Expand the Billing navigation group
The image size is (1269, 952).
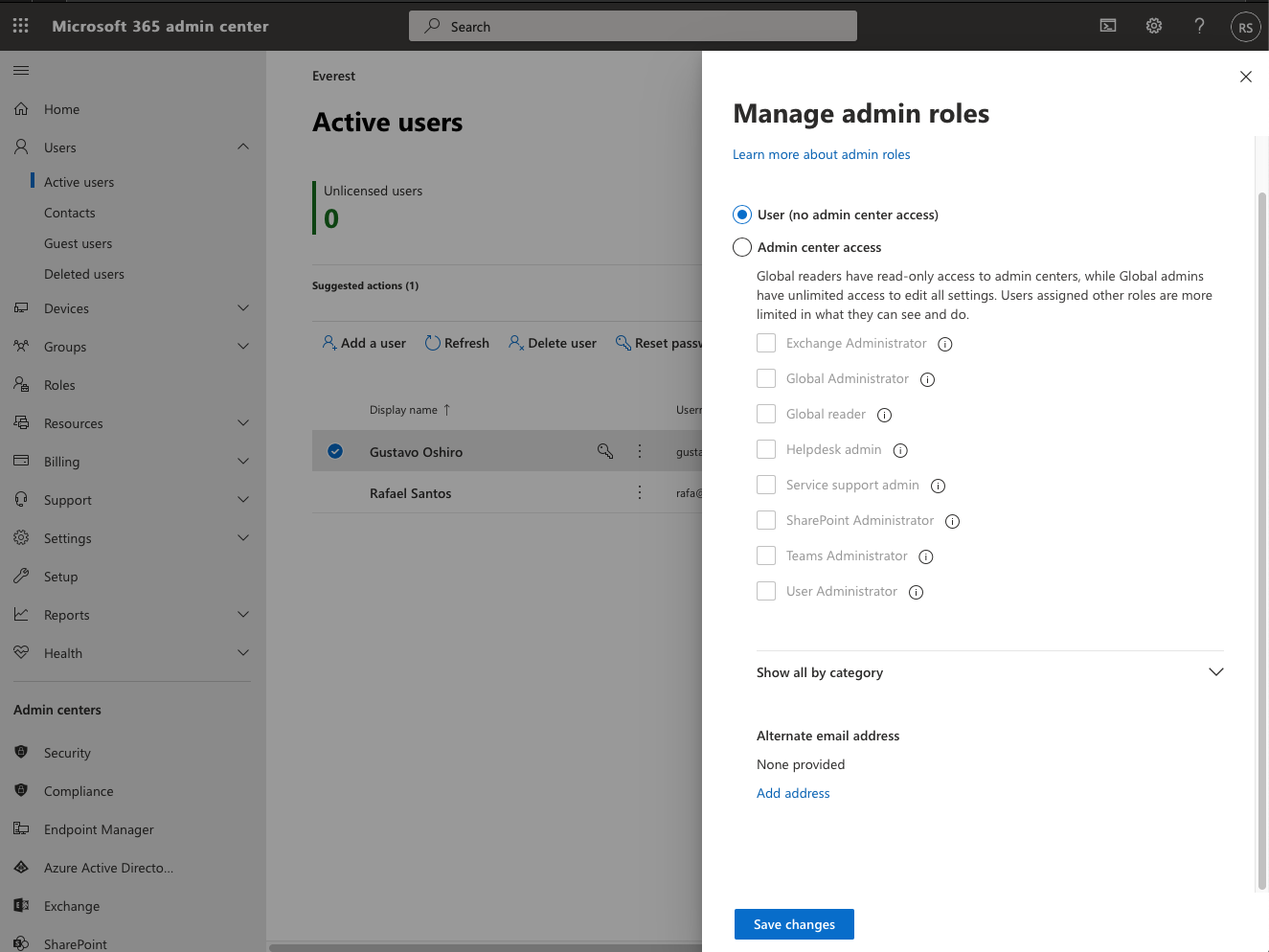tap(243, 461)
